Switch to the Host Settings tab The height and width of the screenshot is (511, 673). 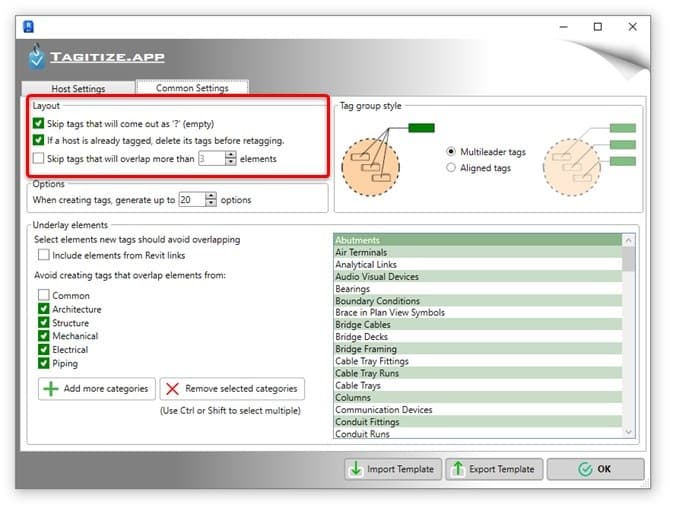tap(78, 88)
